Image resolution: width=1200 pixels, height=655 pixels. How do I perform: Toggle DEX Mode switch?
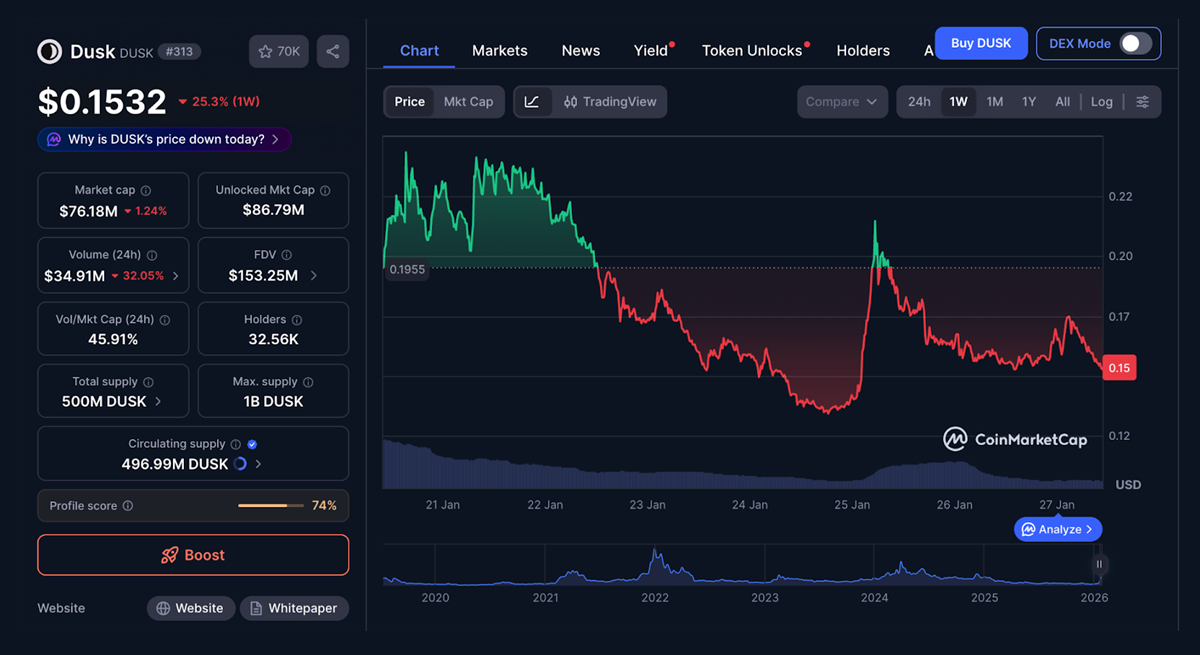[x=1135, y=44]
